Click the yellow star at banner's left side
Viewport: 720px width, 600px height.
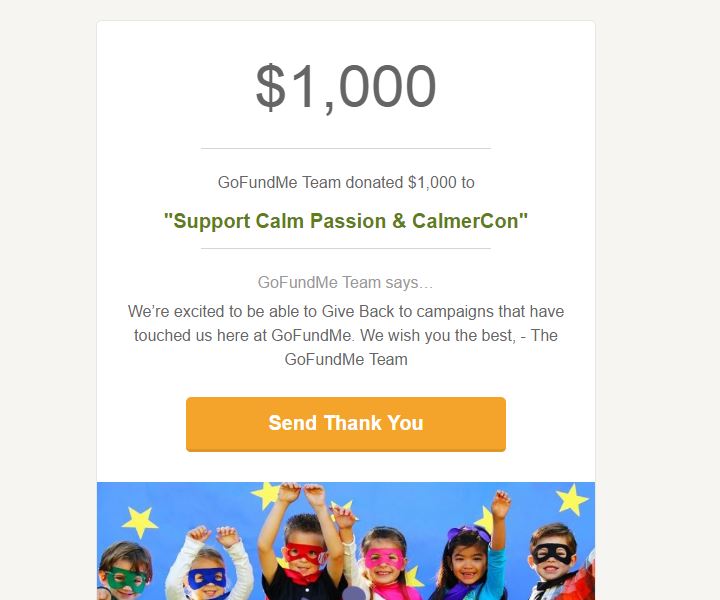click(140, 522)
